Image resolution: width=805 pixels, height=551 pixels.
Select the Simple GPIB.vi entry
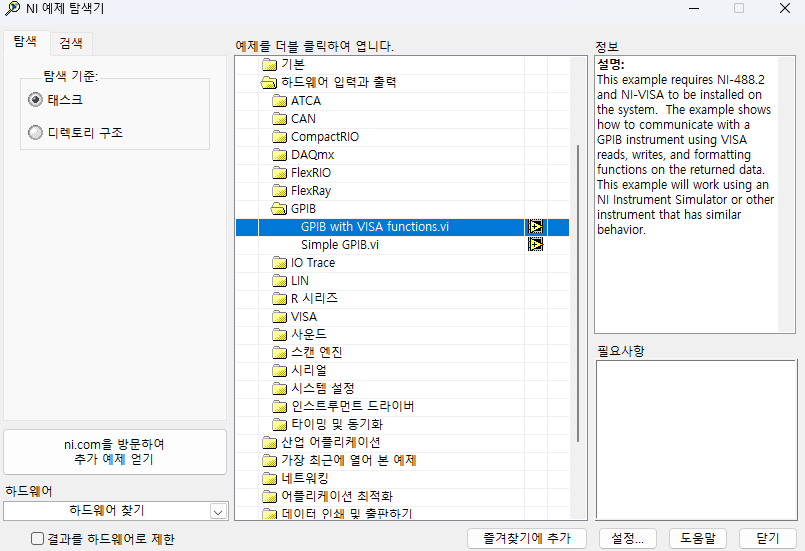[x=340, y=245]
